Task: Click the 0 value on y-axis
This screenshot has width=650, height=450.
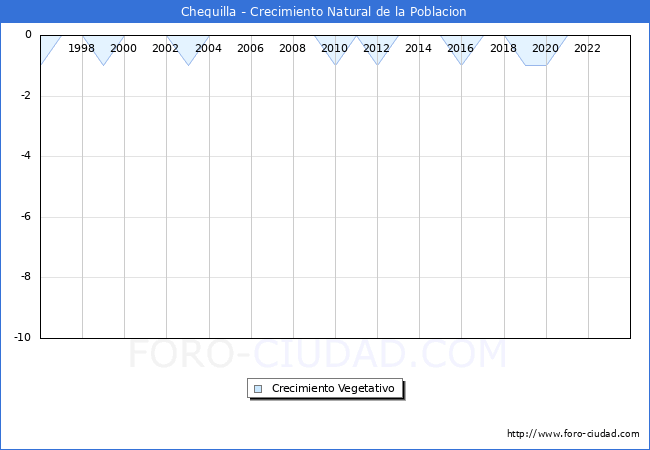Action: (x=28, y=34)
